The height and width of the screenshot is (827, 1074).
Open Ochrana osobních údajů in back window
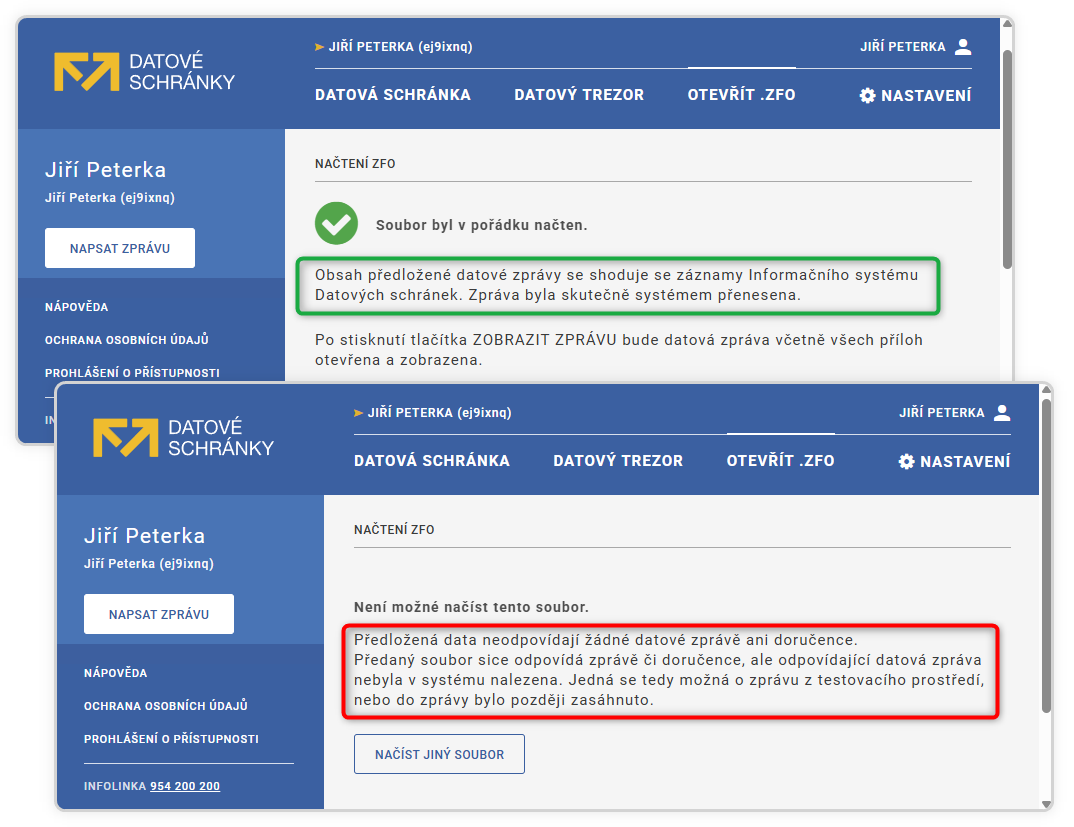(x=127, y=340)
